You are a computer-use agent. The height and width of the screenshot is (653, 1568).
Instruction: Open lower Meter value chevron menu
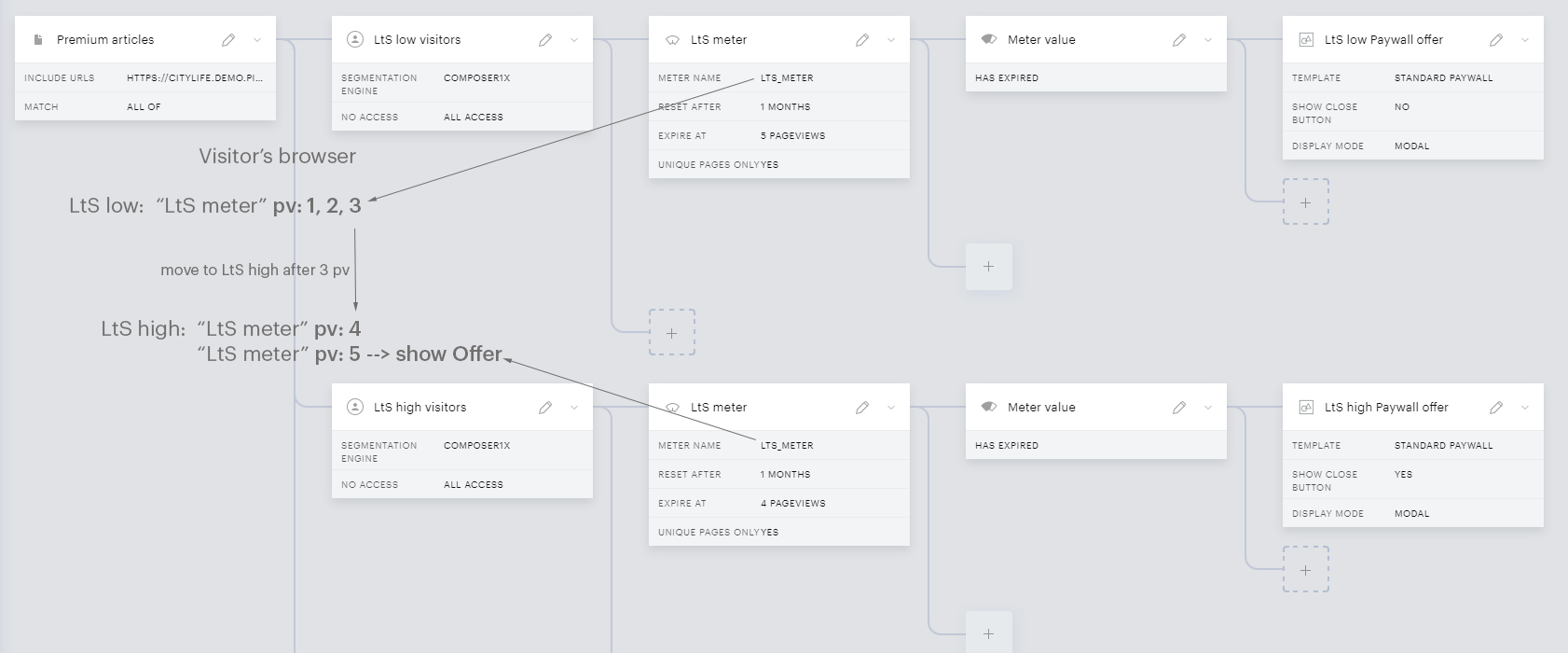(1208, 408)
